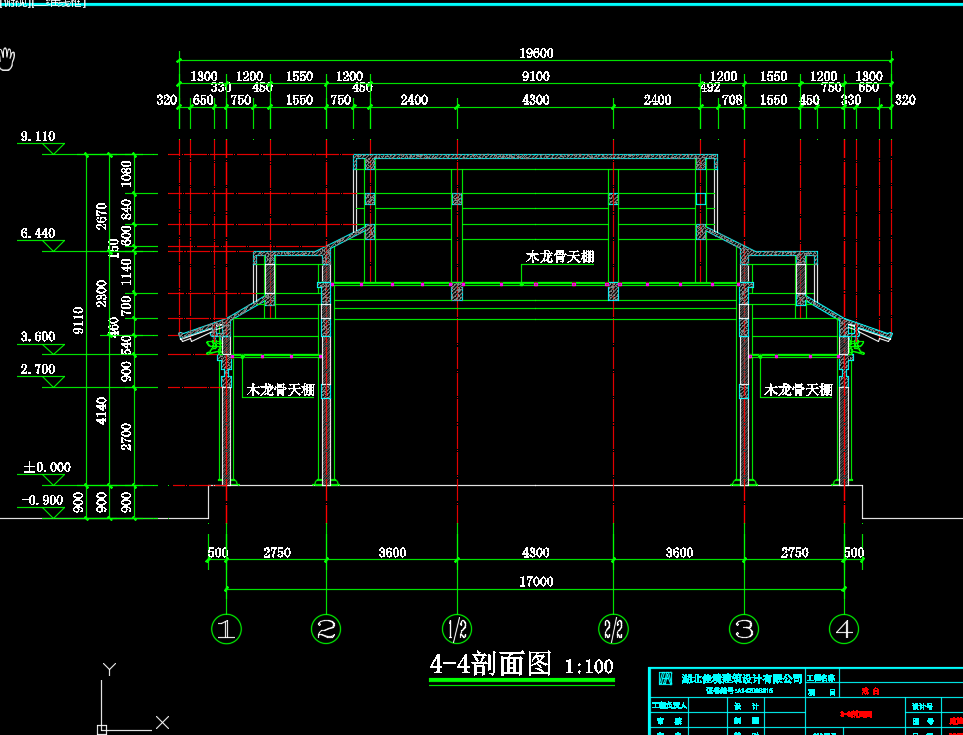Select grid axis bubble 2/2
Viewport: 963px width, 735px height.
point(614,629)
